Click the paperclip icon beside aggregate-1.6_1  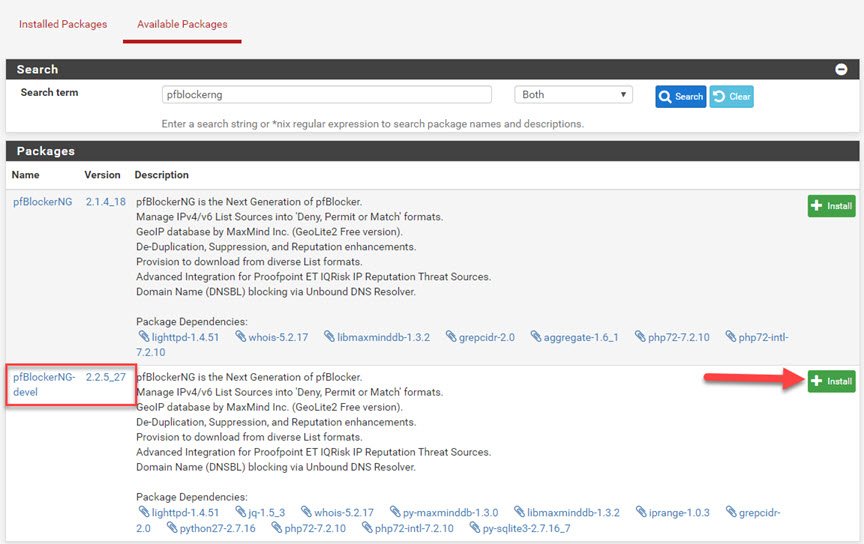pos(536,336)
